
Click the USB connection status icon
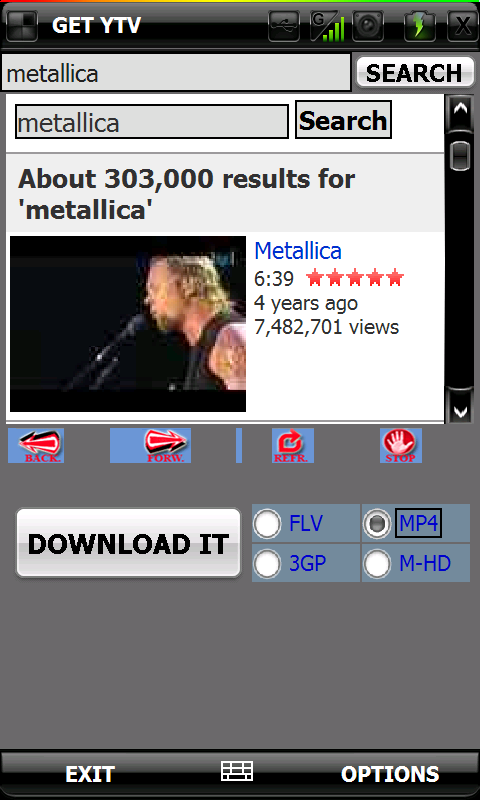coord(284,26)
